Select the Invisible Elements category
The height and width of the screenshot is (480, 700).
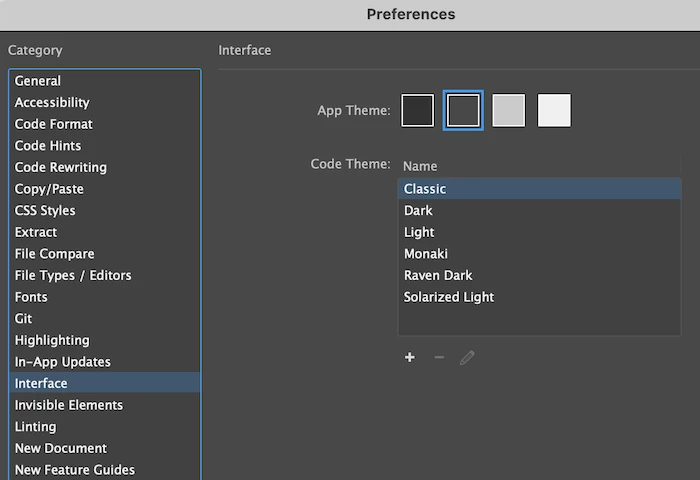[x=69, y=405]
